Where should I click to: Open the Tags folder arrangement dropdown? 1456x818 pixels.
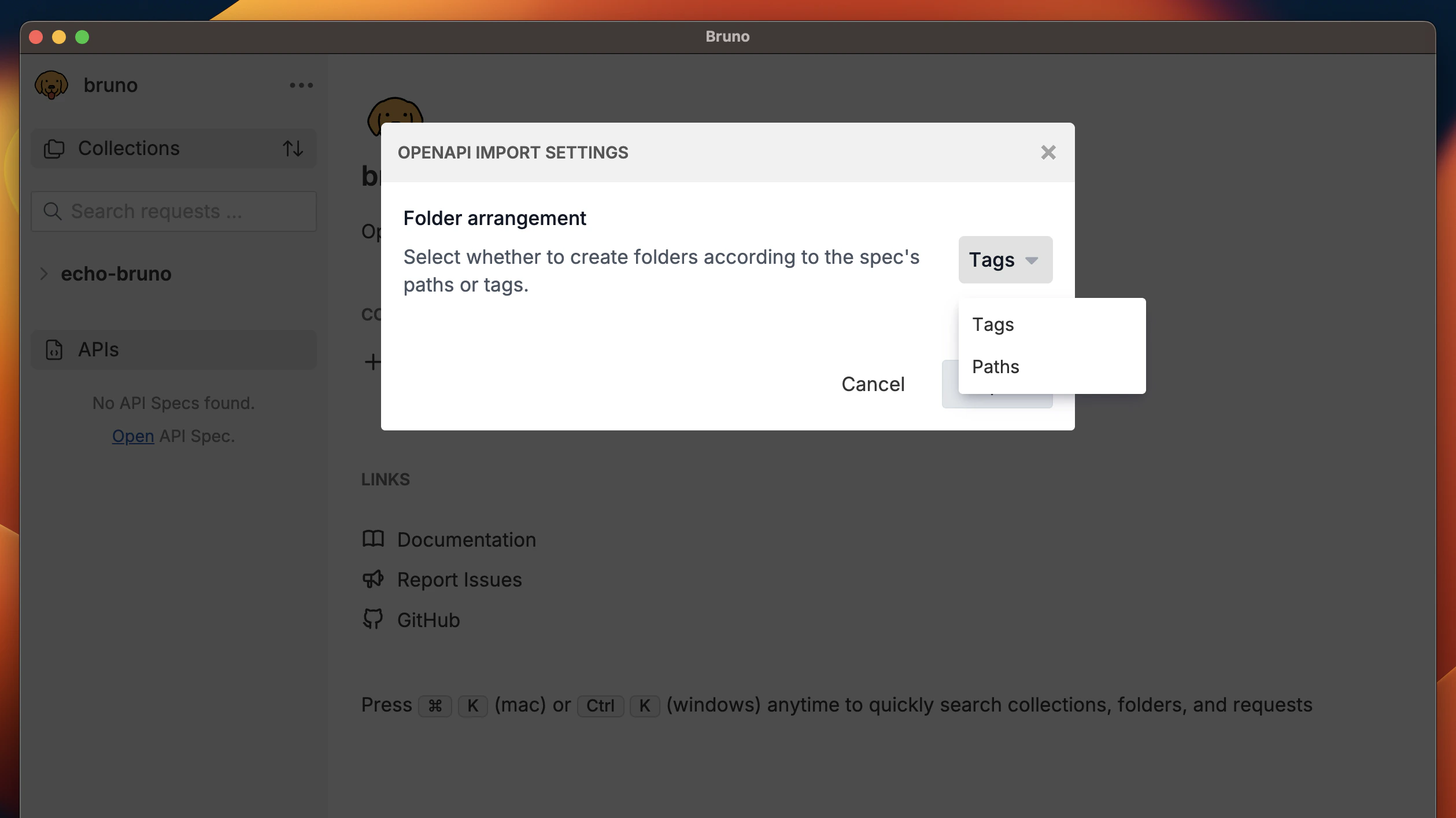point(1004,260)
